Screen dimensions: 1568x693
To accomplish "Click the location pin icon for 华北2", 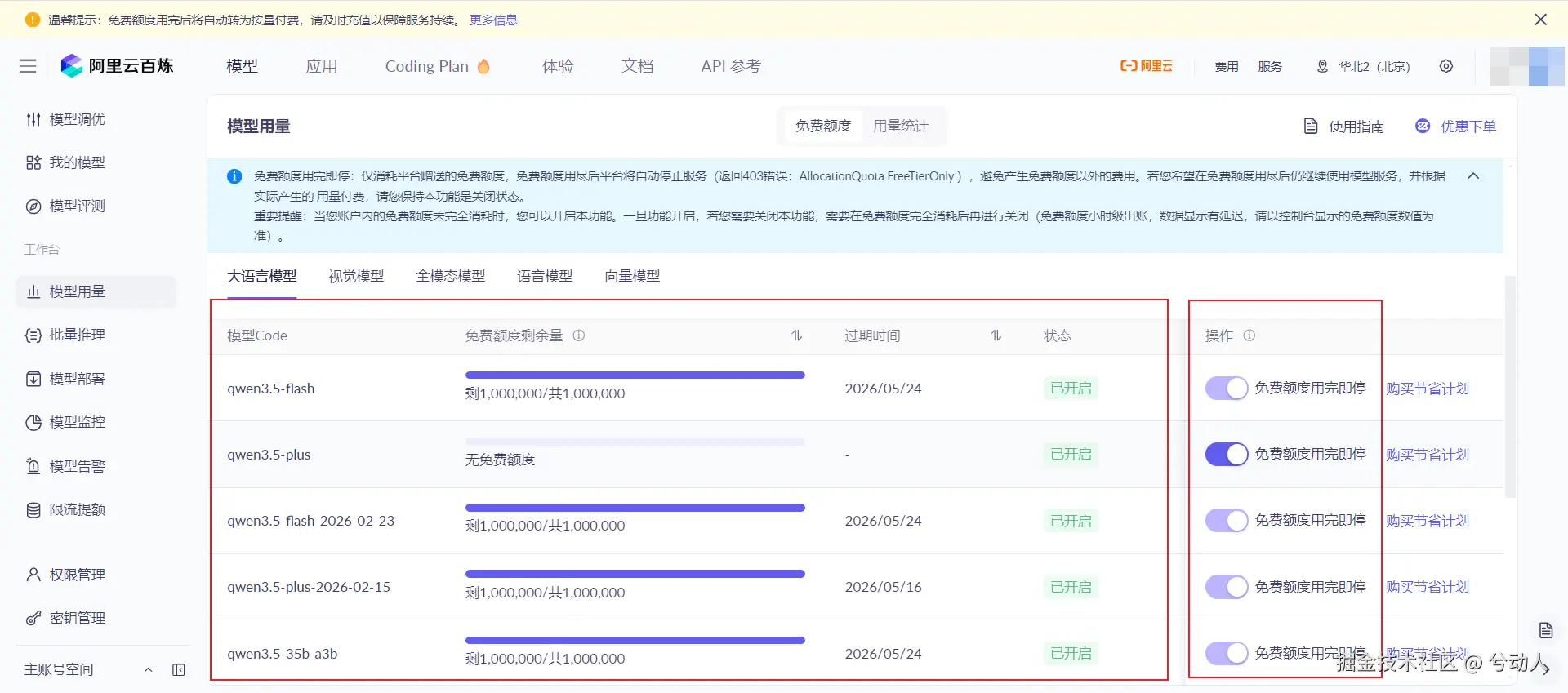I will (1322, 66).
